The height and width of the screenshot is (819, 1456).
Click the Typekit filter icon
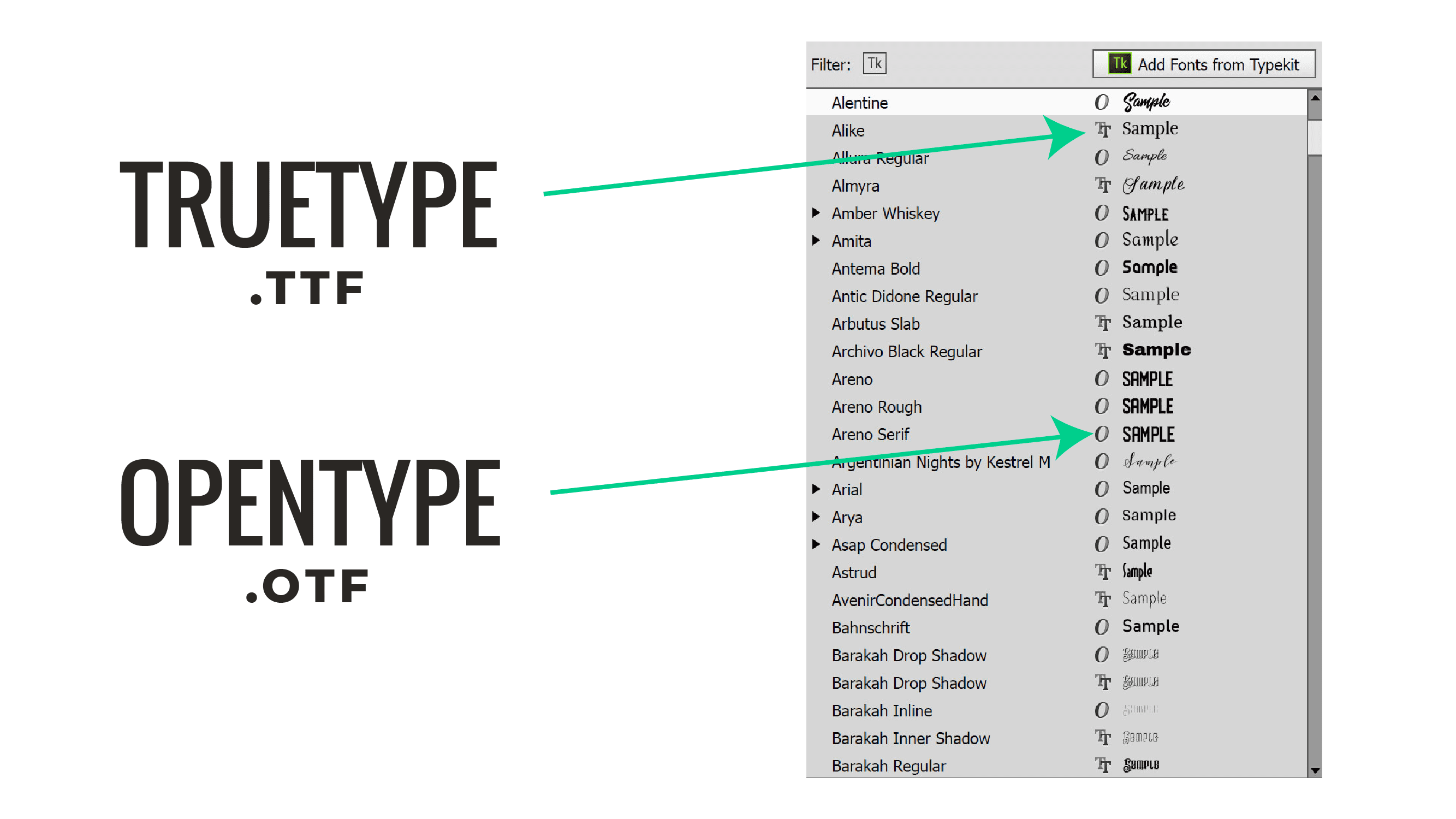[875, 63]
